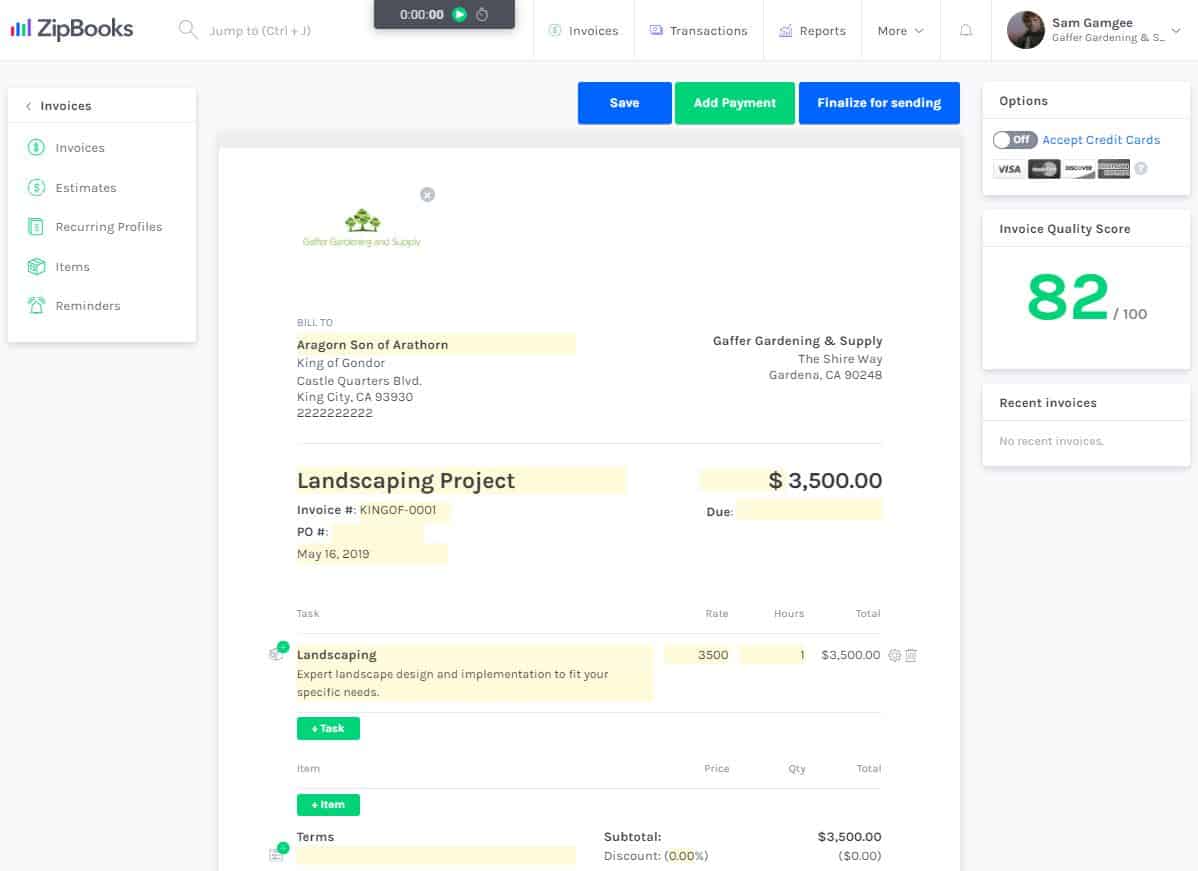1198x871 pixels.
Task: Click the icon left of Terms
Action: tap(278, 853)
